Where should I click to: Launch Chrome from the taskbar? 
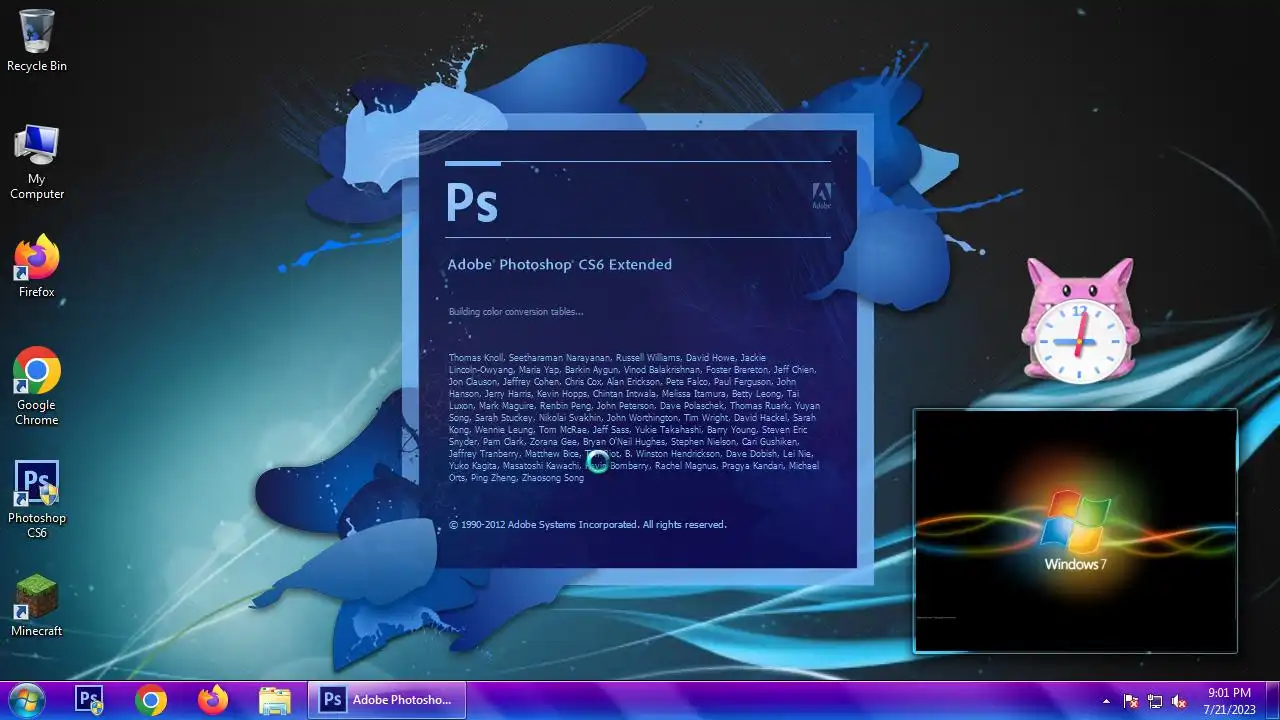pos(151,700)
